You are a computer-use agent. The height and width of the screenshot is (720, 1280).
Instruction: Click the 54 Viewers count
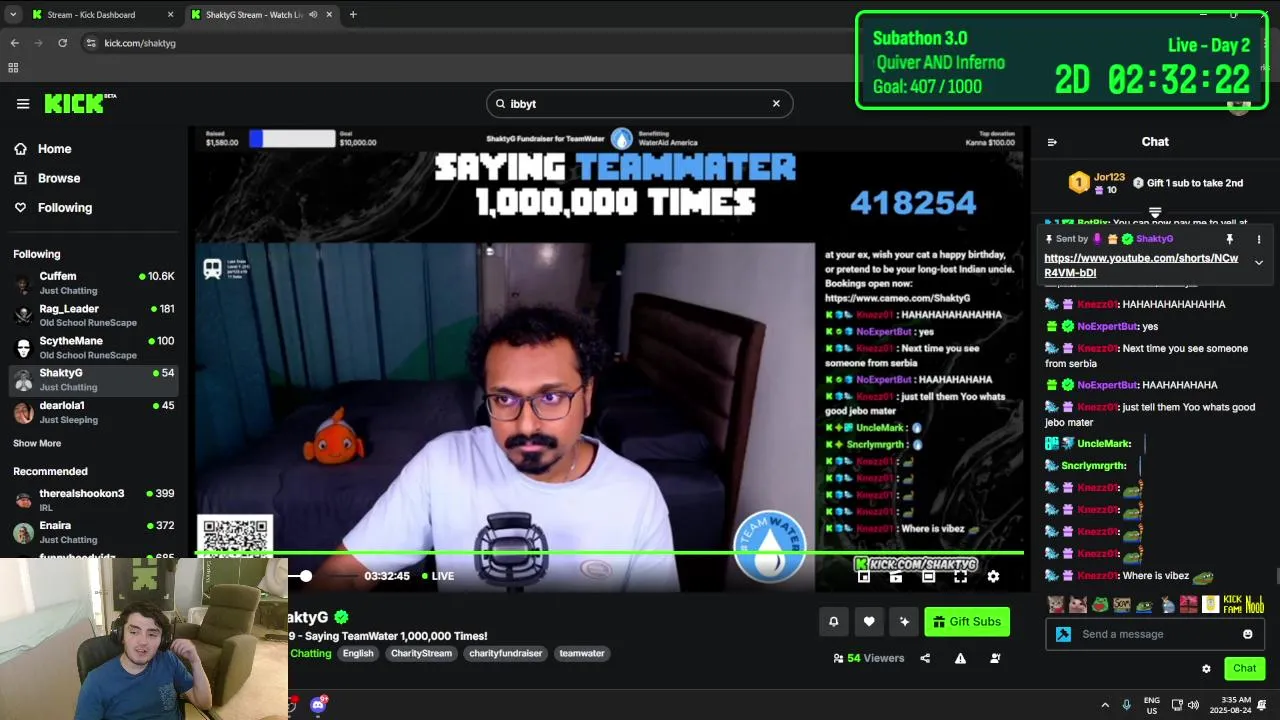(869, 658)
